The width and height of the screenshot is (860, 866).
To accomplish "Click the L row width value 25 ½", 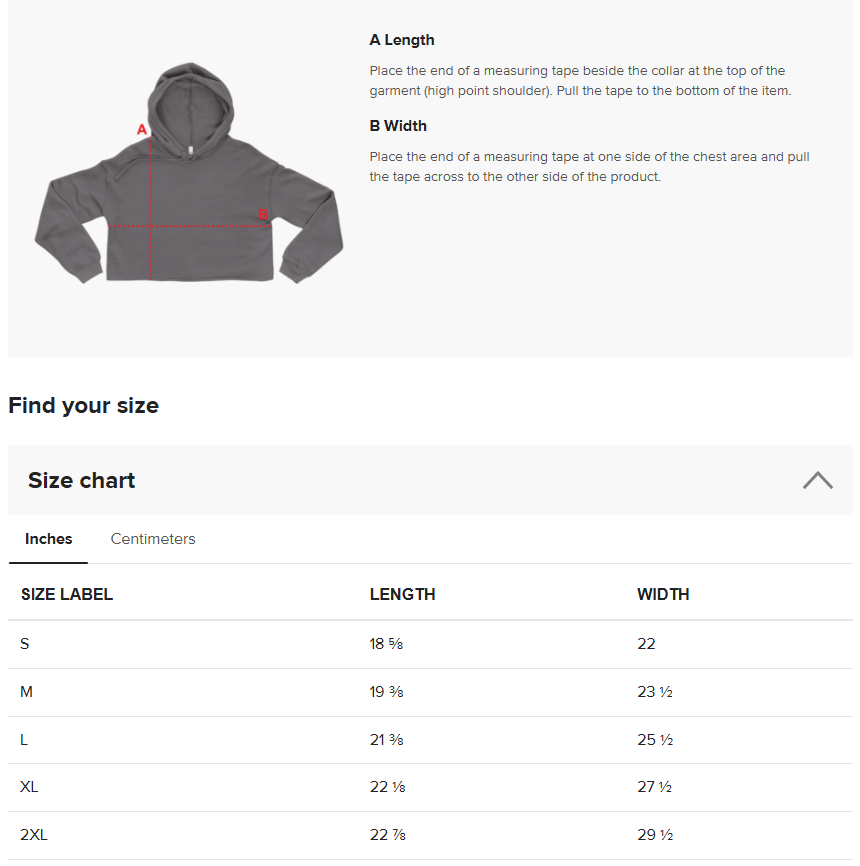I will pos(655,740).
